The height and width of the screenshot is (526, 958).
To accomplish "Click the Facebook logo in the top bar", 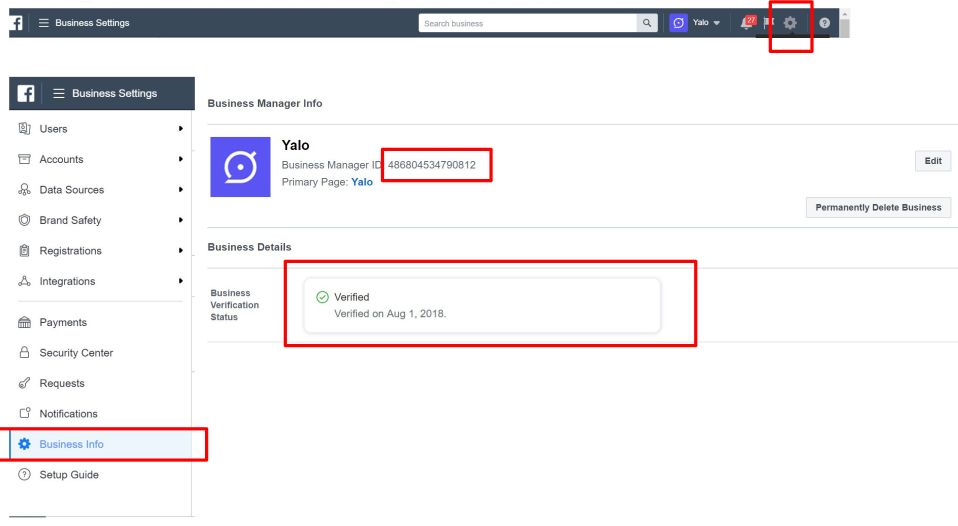I will click(x=16, y=23).
